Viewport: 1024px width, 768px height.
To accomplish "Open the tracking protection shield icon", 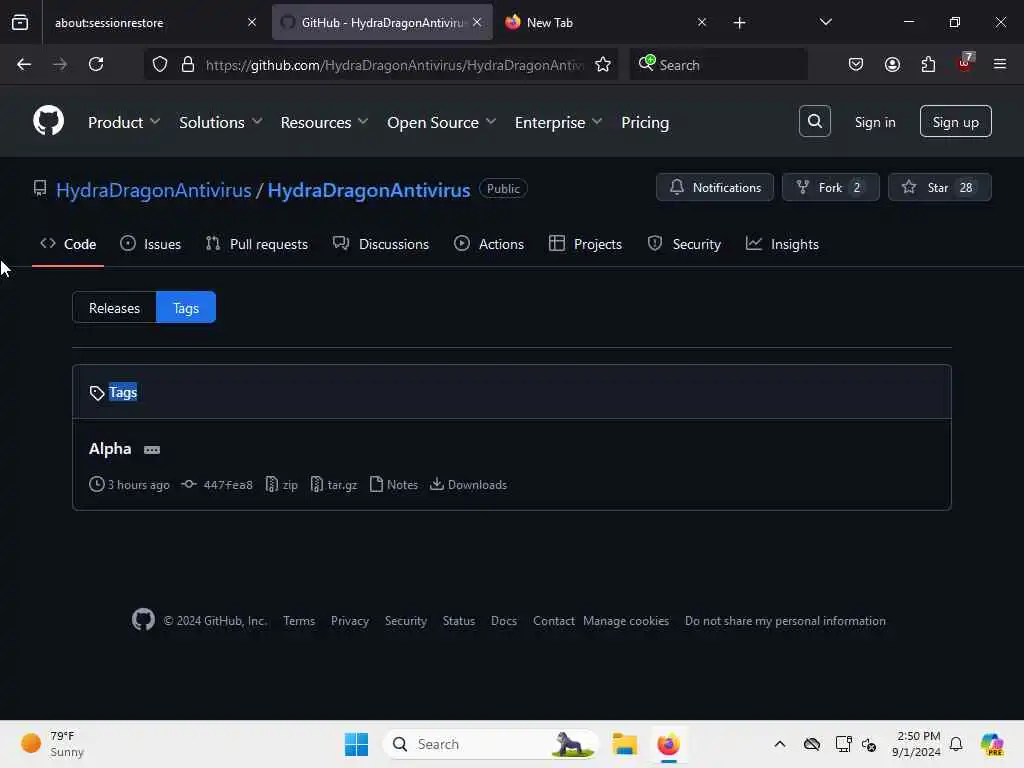I will 160,64.
